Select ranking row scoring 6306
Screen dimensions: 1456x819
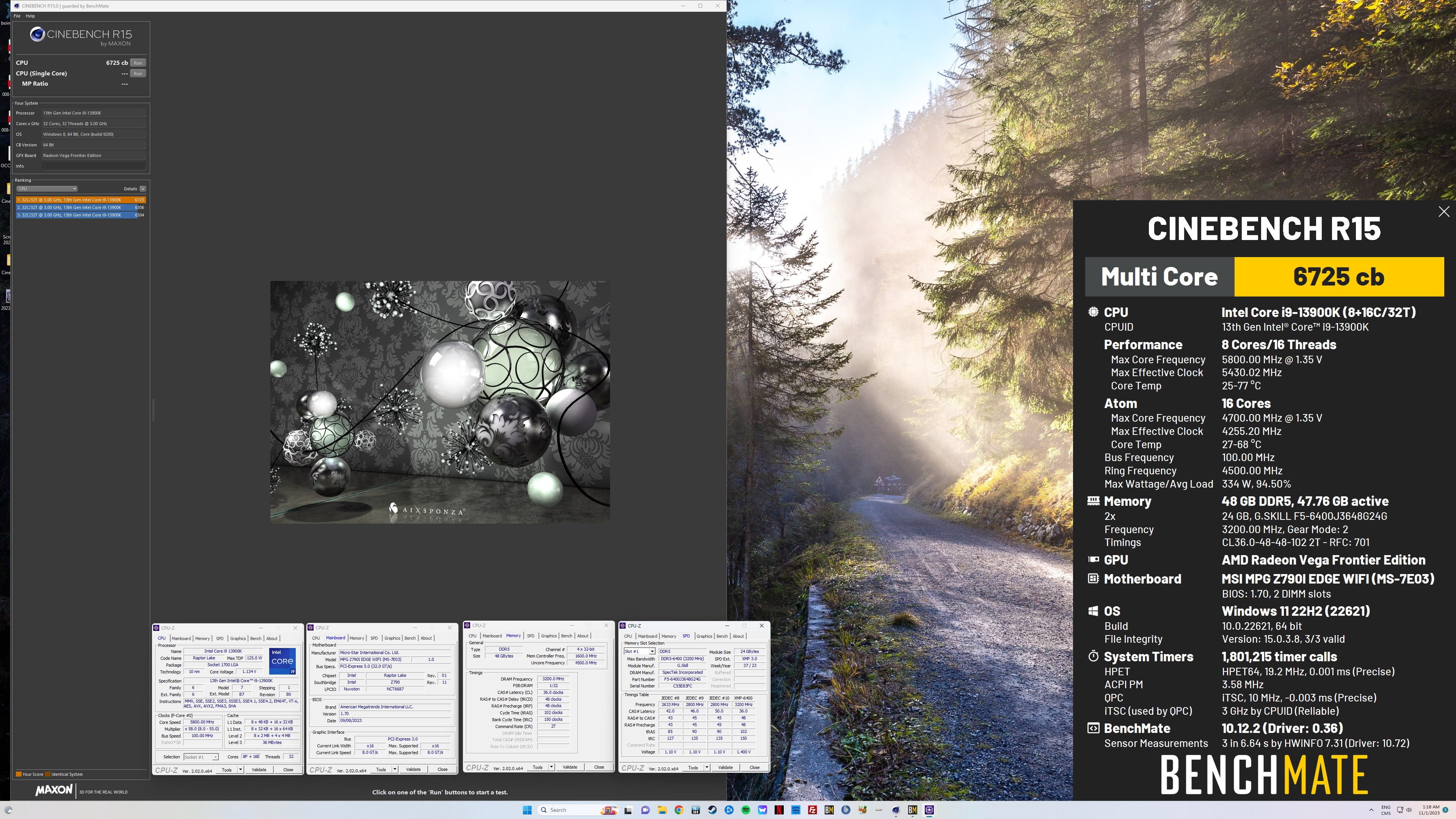tap(81, 207)
